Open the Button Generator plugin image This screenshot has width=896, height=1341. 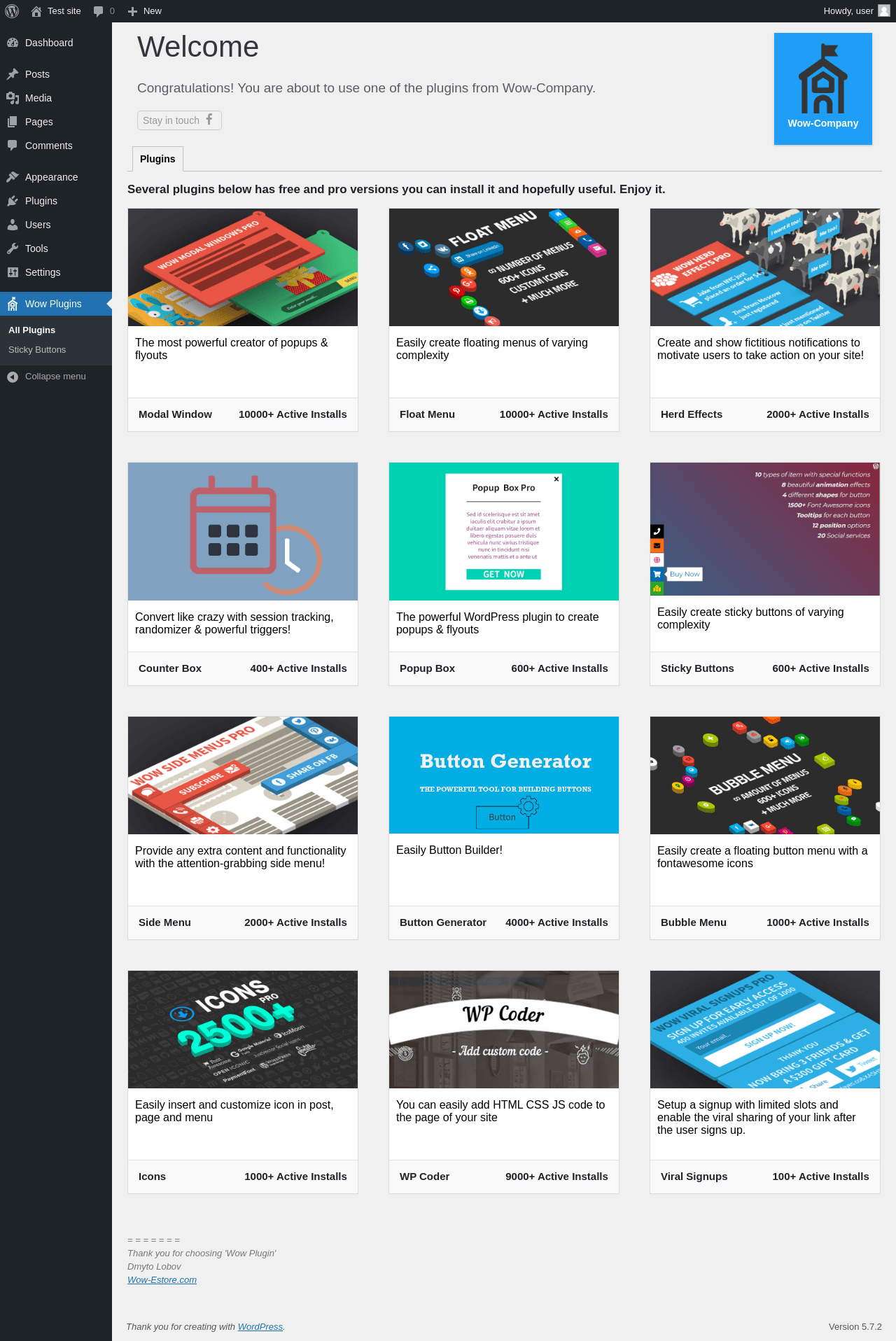pyautogui.click(x=504, y=775)
